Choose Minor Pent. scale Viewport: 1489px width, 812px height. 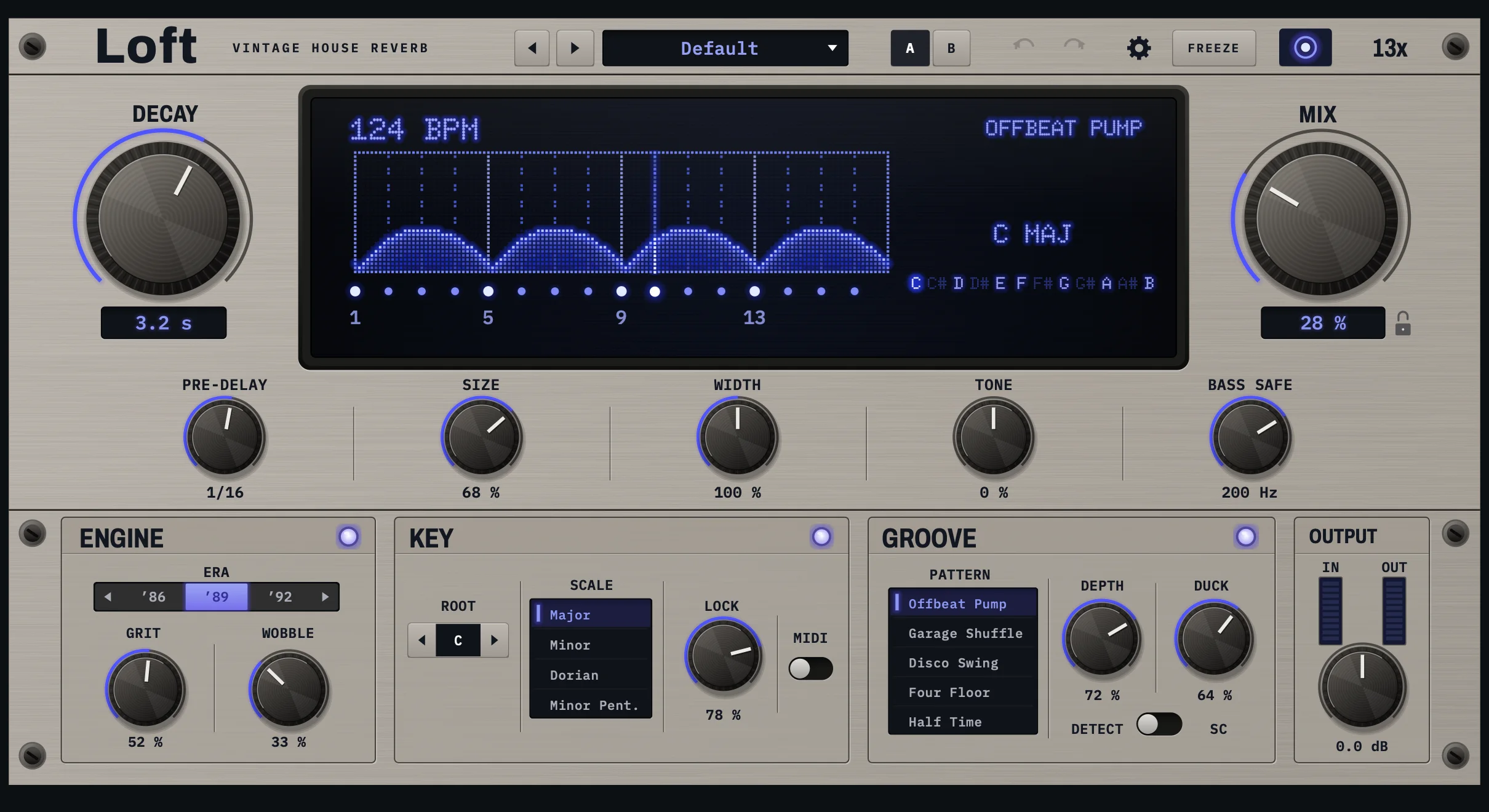tap(591, 706)
